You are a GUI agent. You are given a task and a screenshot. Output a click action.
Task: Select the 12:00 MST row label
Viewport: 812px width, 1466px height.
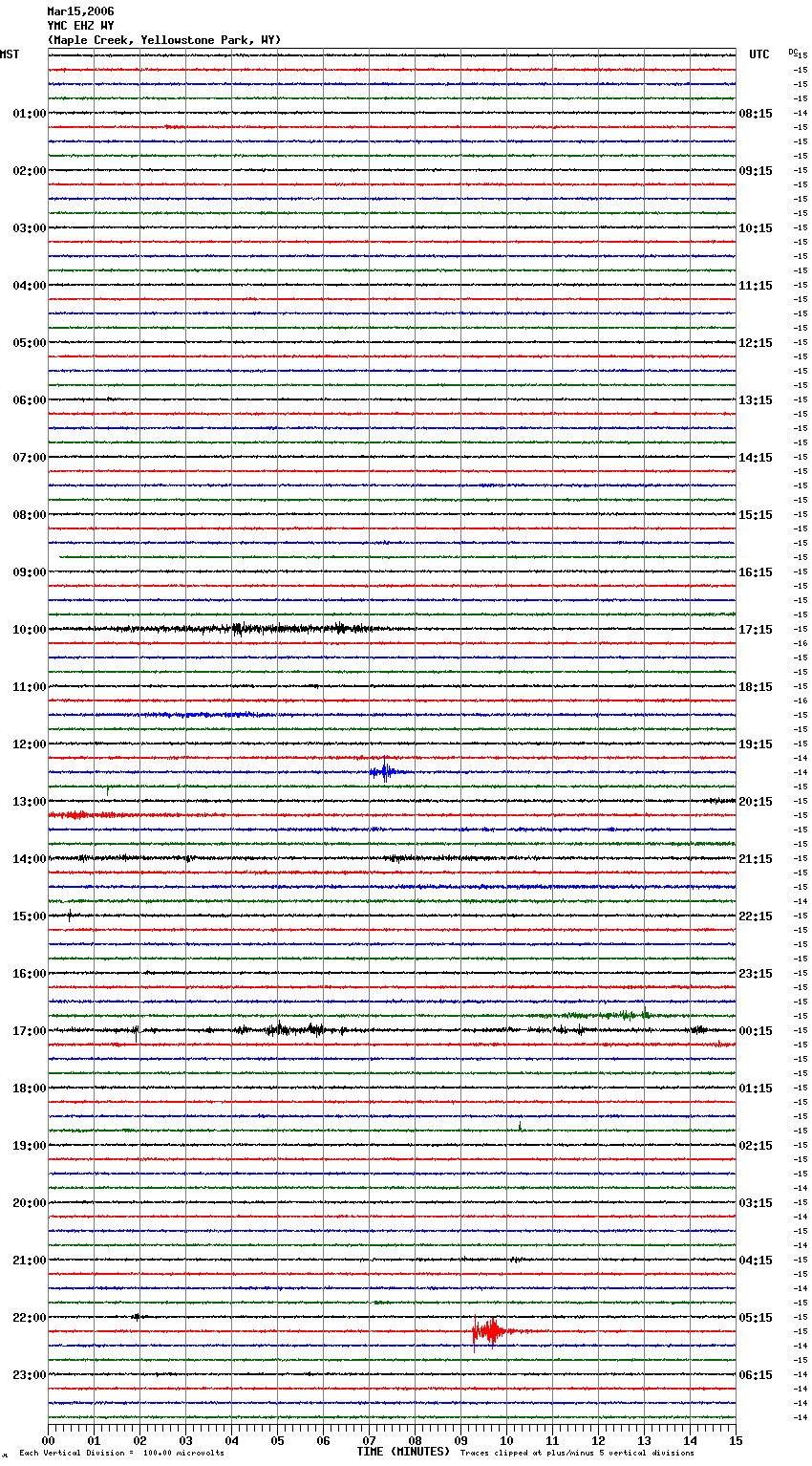(x=30, y=744)
